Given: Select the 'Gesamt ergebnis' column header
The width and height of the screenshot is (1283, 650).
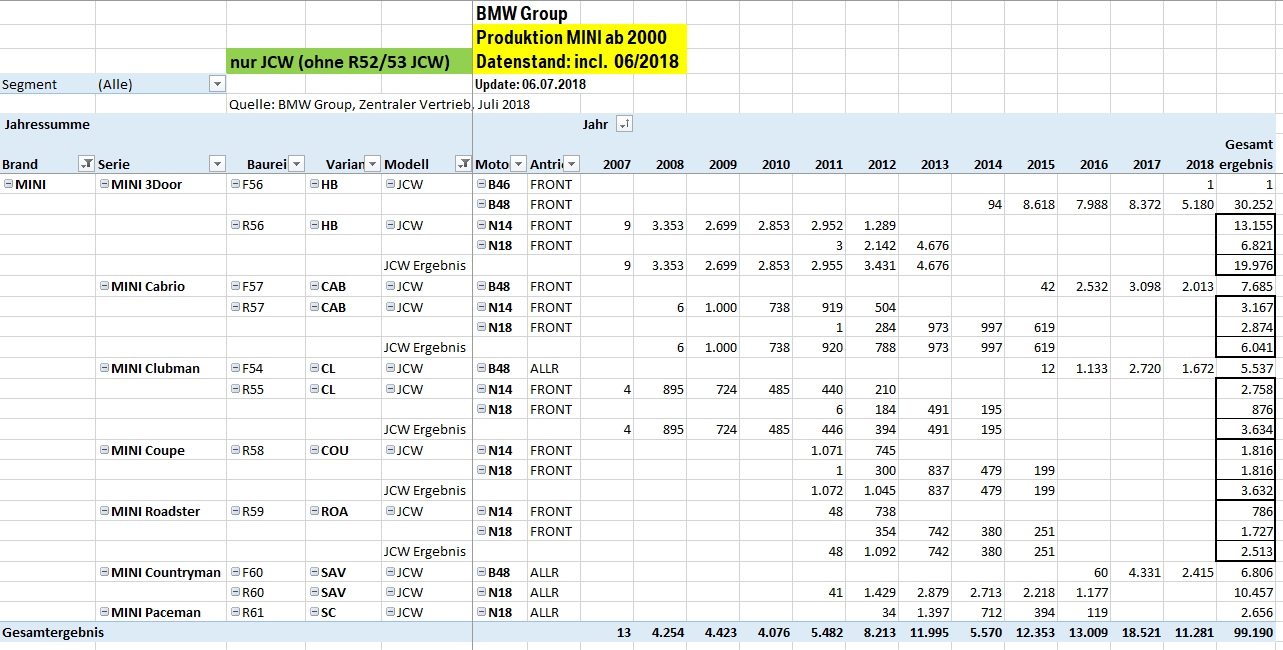Looking at the screenshot, I should coord(1246,154).
